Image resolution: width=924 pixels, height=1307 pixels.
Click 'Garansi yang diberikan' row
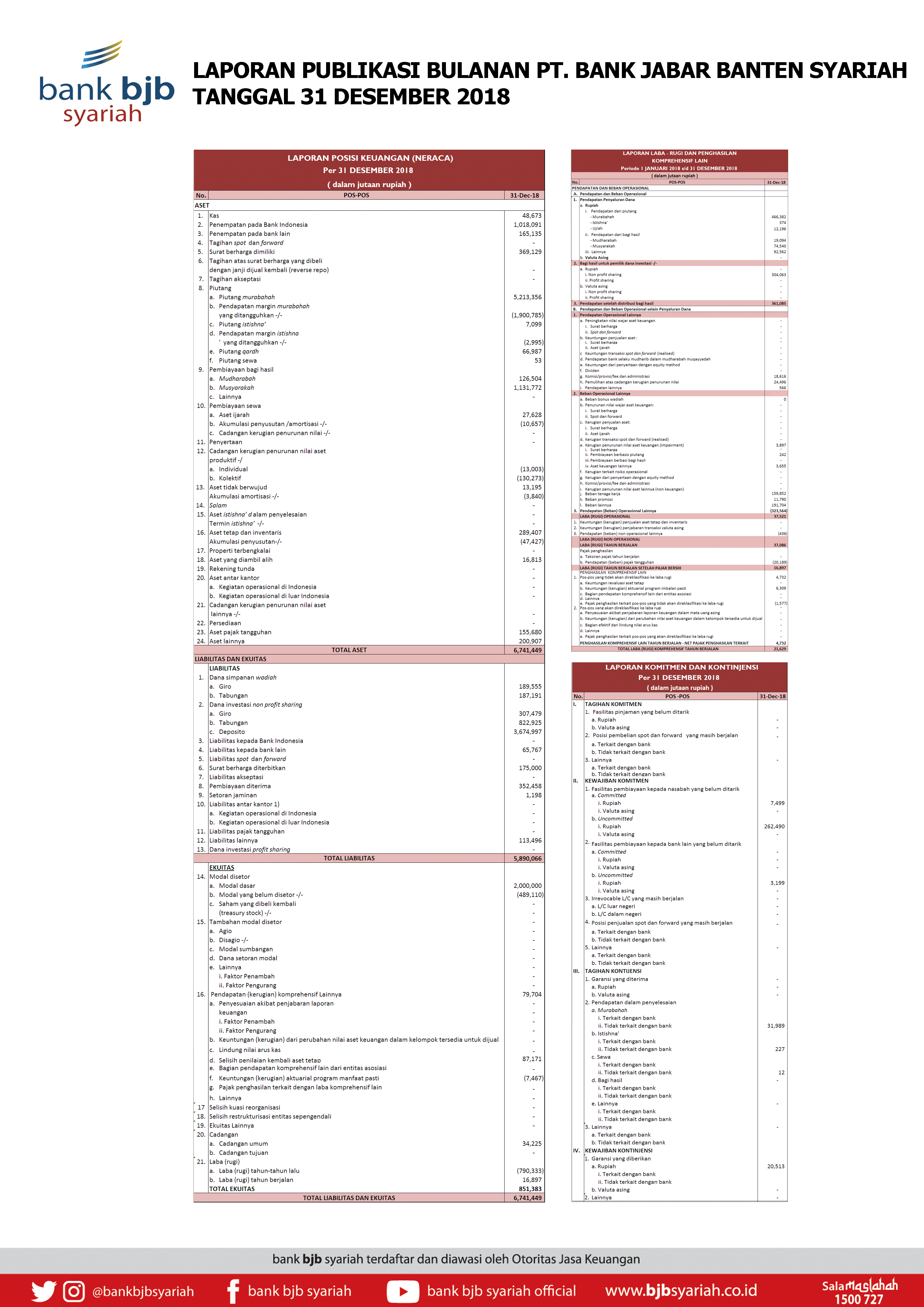(x=679, y=1158)
